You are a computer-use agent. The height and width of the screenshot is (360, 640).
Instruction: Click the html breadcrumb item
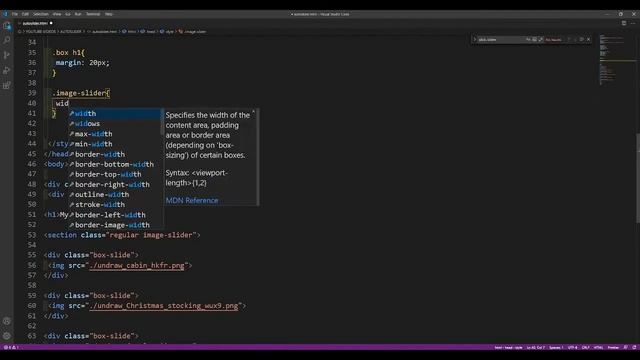129,31
